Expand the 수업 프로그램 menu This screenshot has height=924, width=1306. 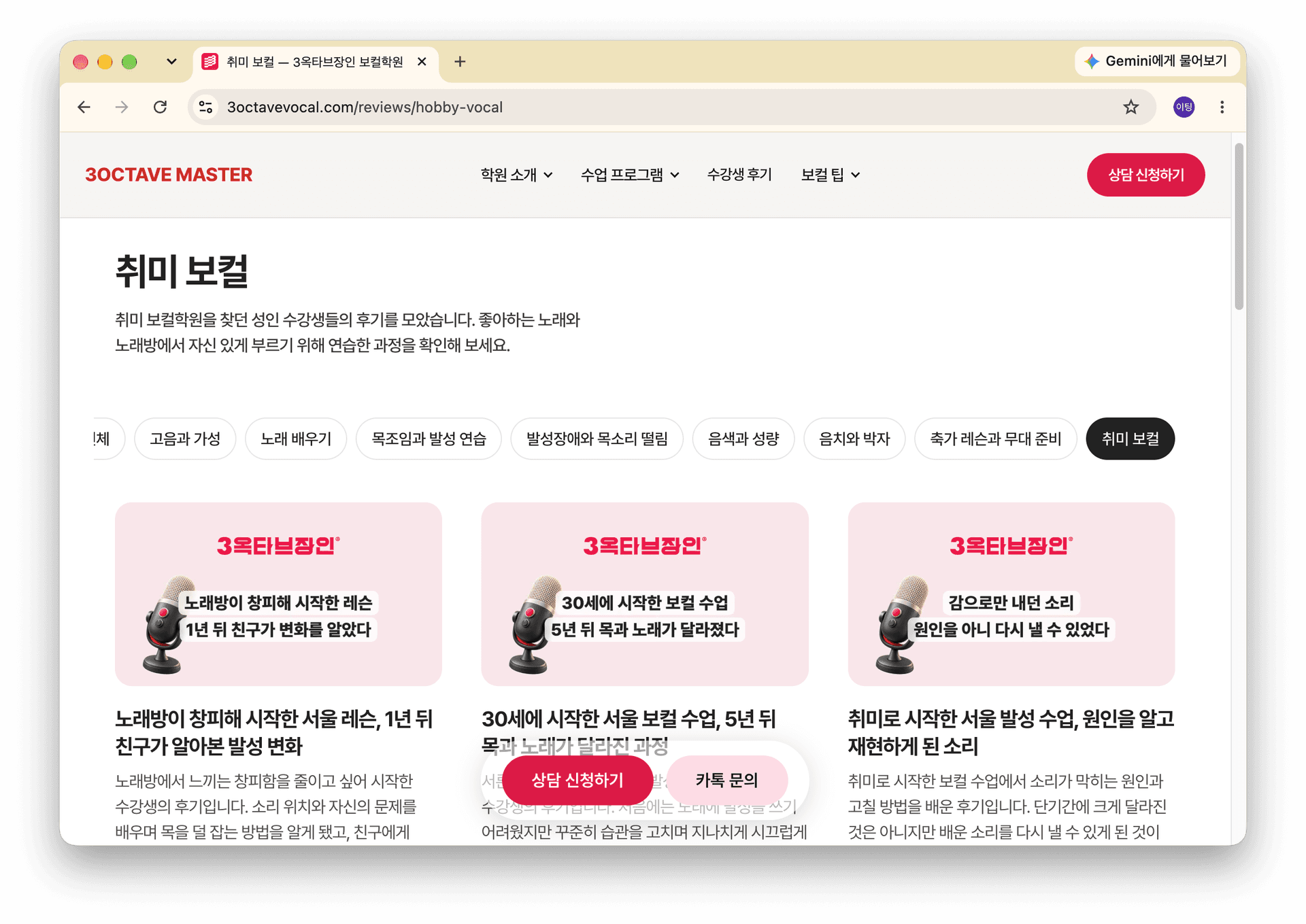point(630,175)
